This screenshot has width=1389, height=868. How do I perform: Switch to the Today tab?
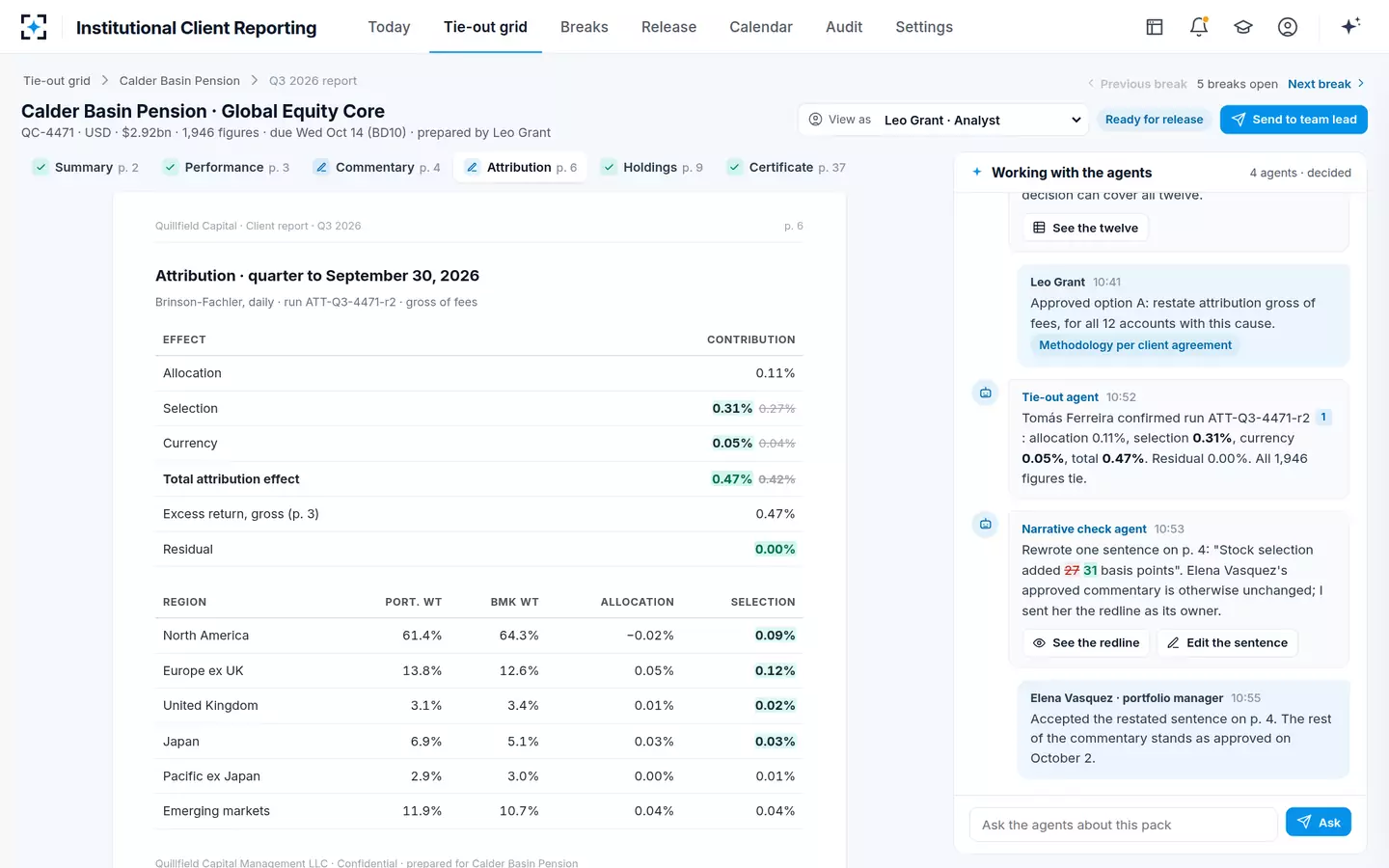[x=389, y=27]
